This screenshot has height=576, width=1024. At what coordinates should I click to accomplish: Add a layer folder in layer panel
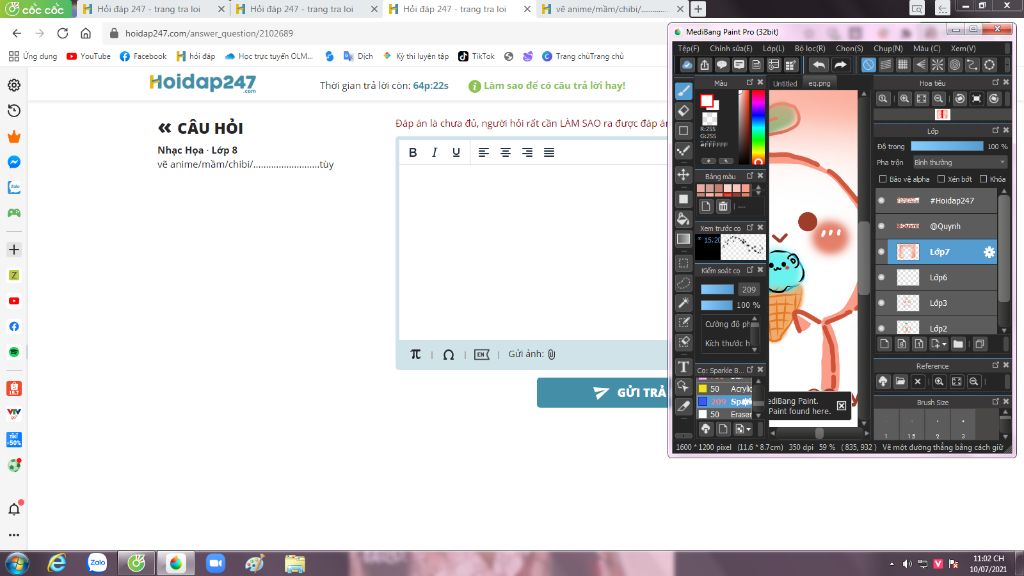tap(958, 344)
